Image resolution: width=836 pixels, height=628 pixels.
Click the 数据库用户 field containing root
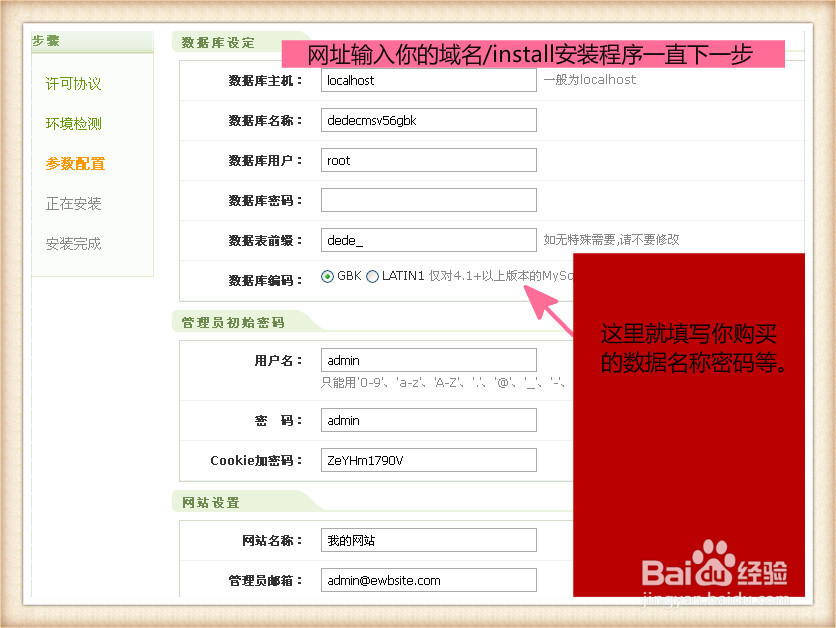pyautogui.click(x=429, y=160)
